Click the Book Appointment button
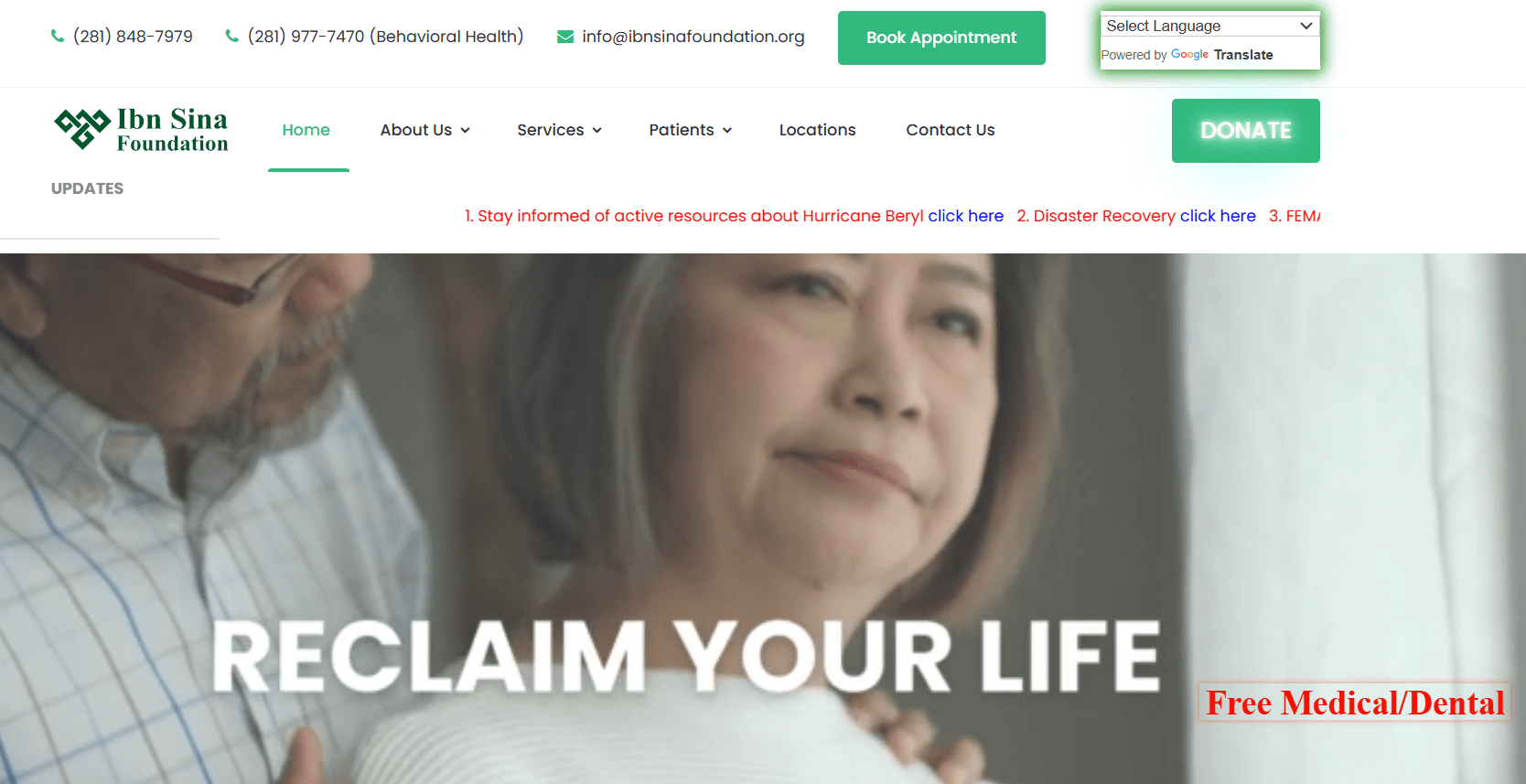 coord(941,38)
